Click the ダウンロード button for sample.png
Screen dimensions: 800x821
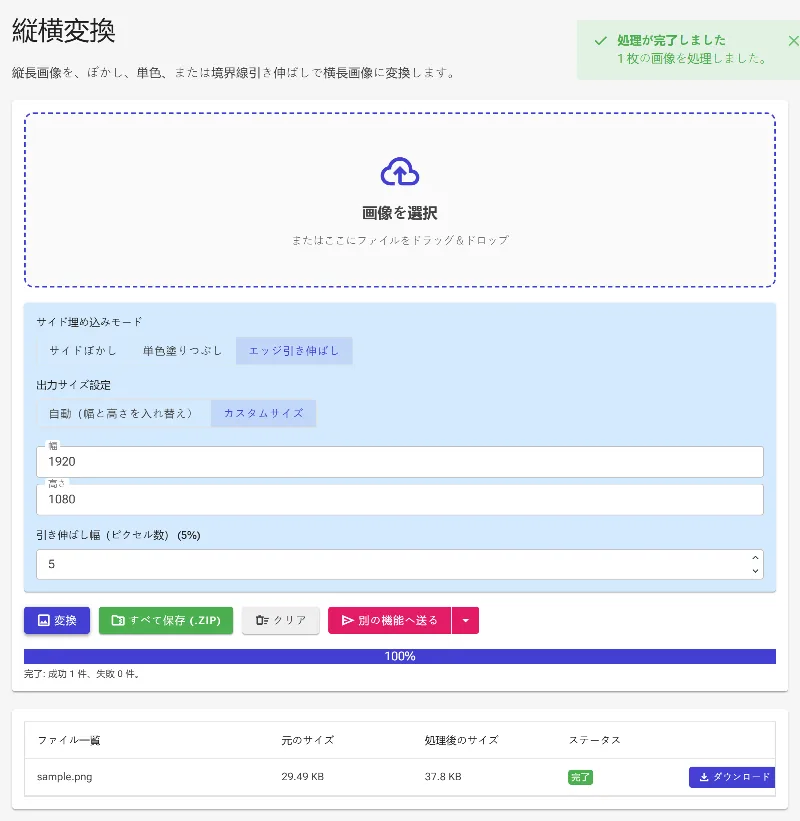732,777
